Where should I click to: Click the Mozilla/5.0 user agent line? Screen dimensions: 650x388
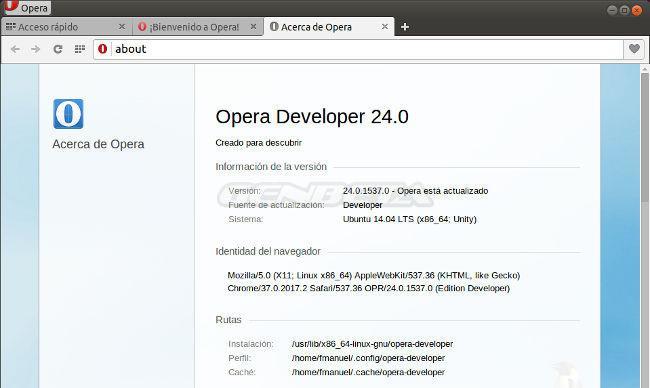(x=374, y=275)
